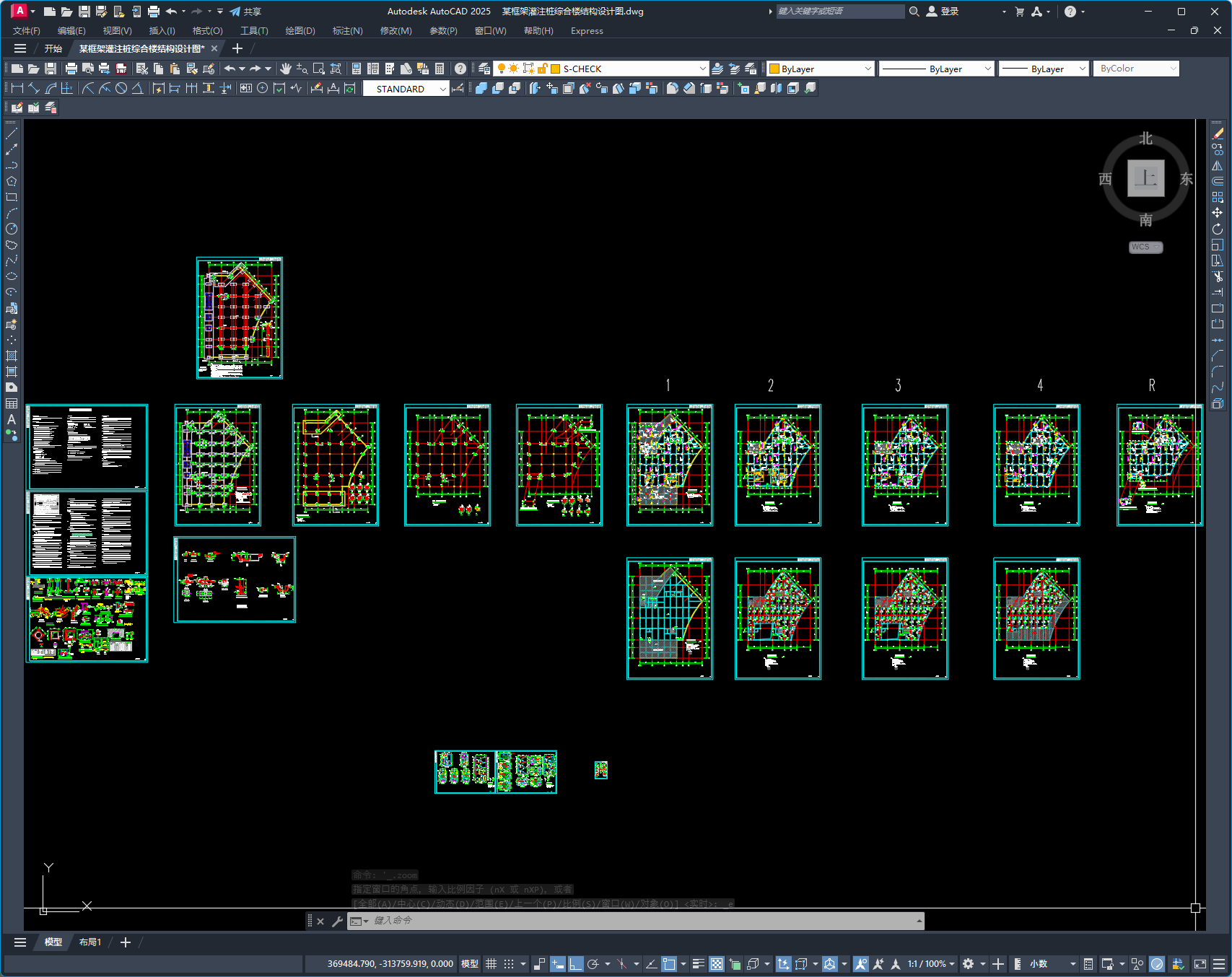Click the Erase modify tool
1232x977 pixels.
[1218, 133]
